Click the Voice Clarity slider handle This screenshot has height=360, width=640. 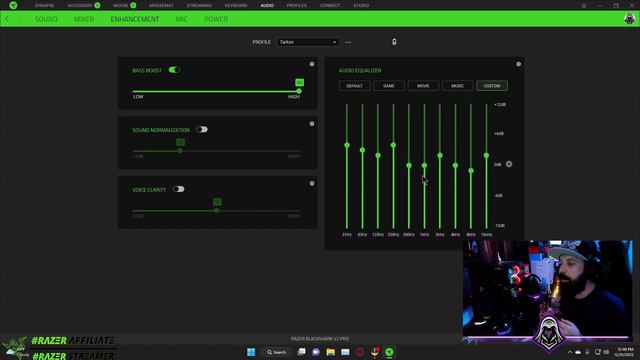217,210
